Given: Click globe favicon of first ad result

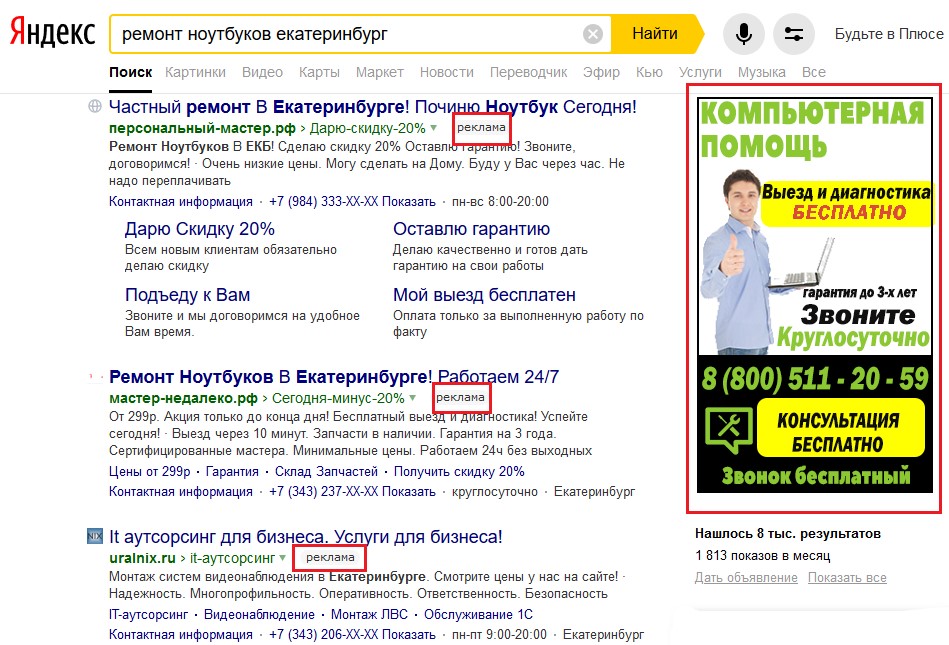Looking at the screenshot, I should click(95, 106).
